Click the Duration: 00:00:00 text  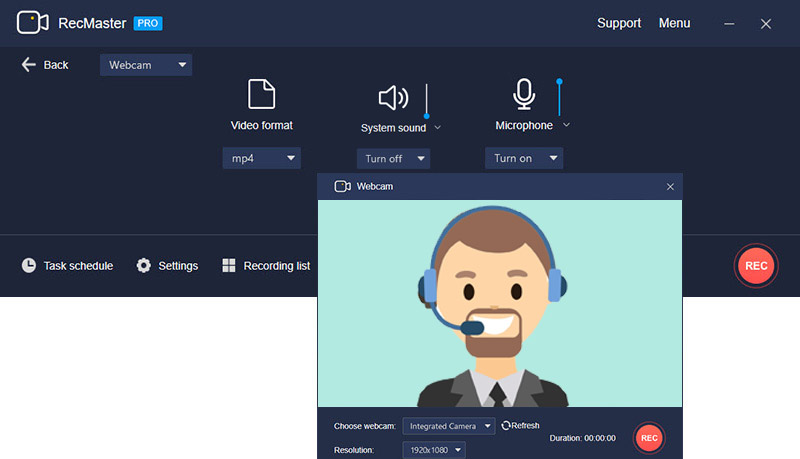tap(583, 438)
